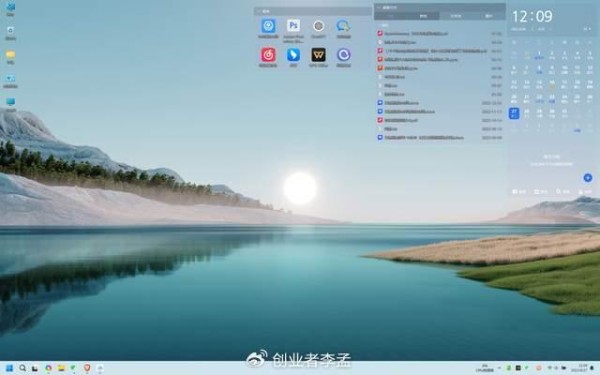Select the highlighted second tab in file panel
This screenshot has width=600, height=375.
[423, 16]
